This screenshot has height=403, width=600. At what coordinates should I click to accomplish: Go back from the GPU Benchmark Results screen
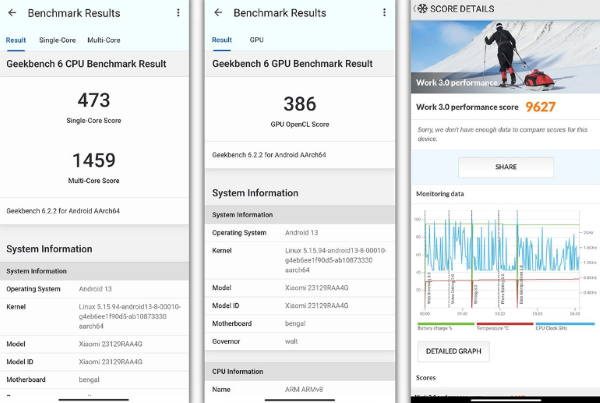point(218,13)
